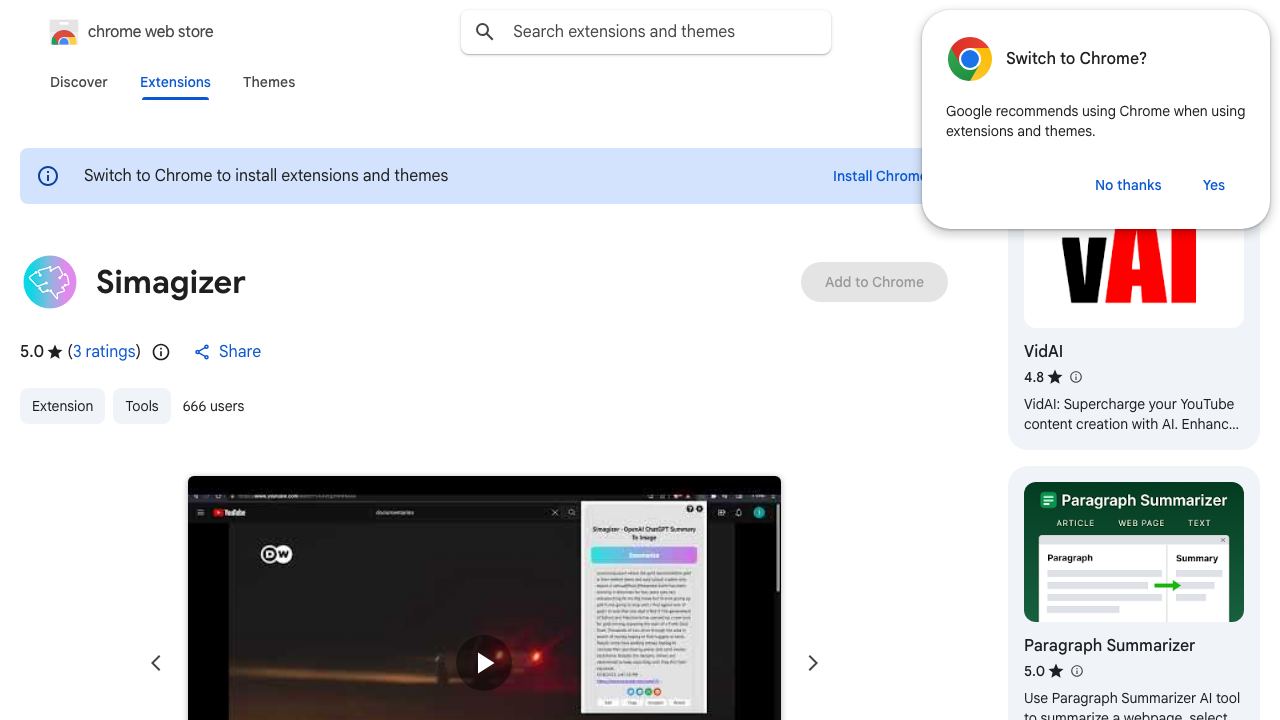Click the search extensions and themes field

point(646,32)
